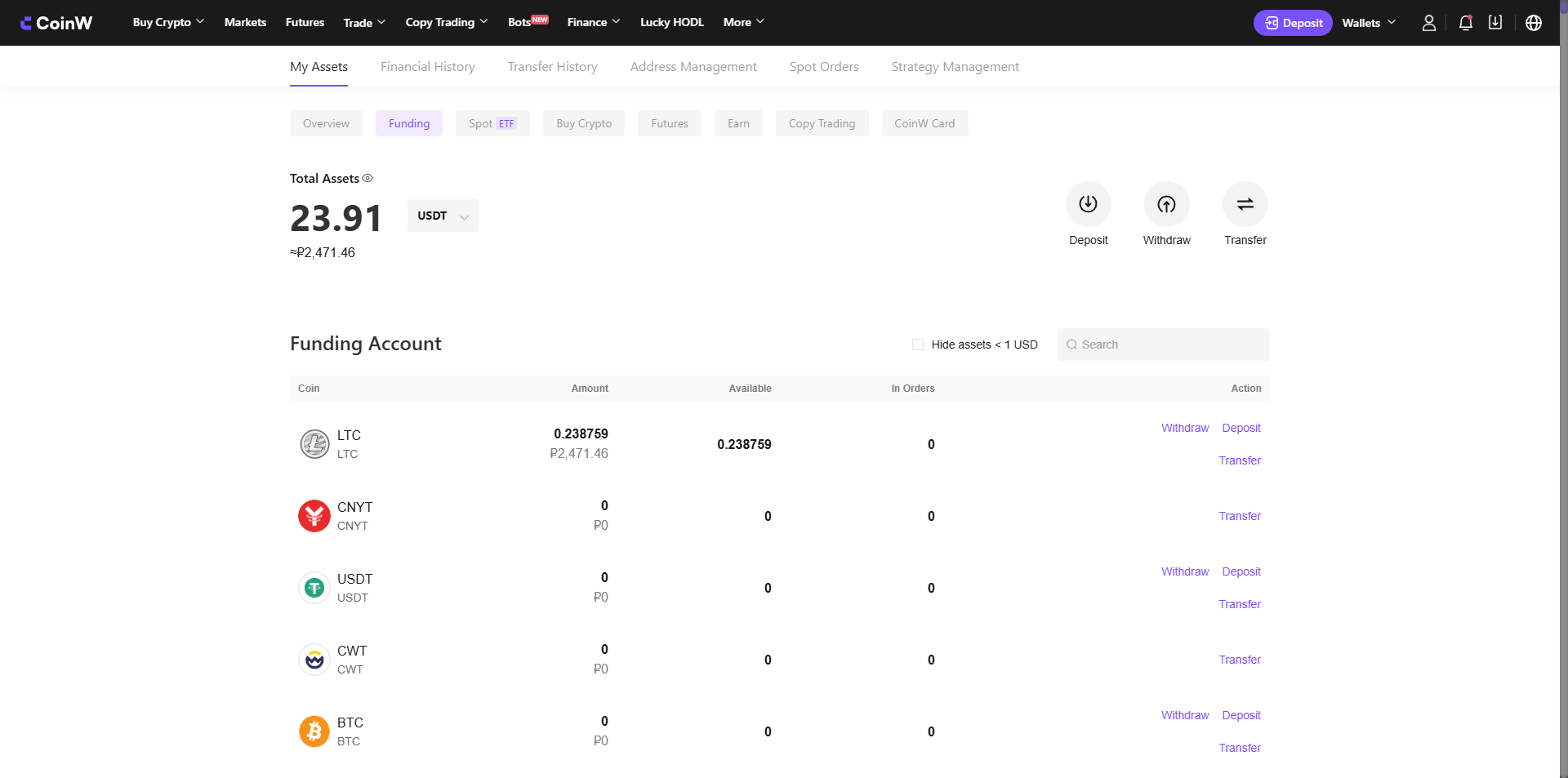
Task: Switch to the Spot Orders tab
Action: 824,67
